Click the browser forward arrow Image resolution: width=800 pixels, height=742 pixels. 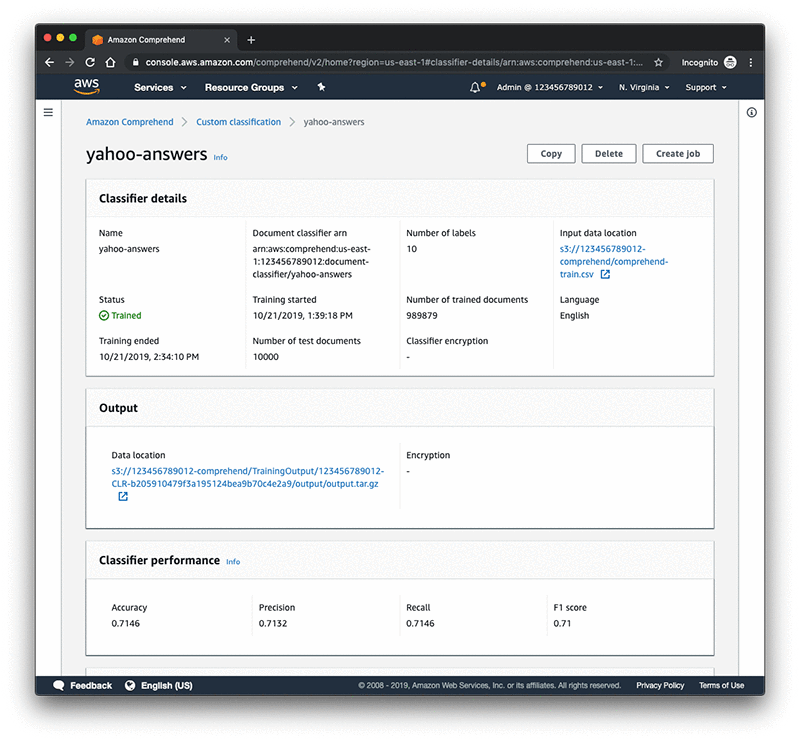click(70, 62)
